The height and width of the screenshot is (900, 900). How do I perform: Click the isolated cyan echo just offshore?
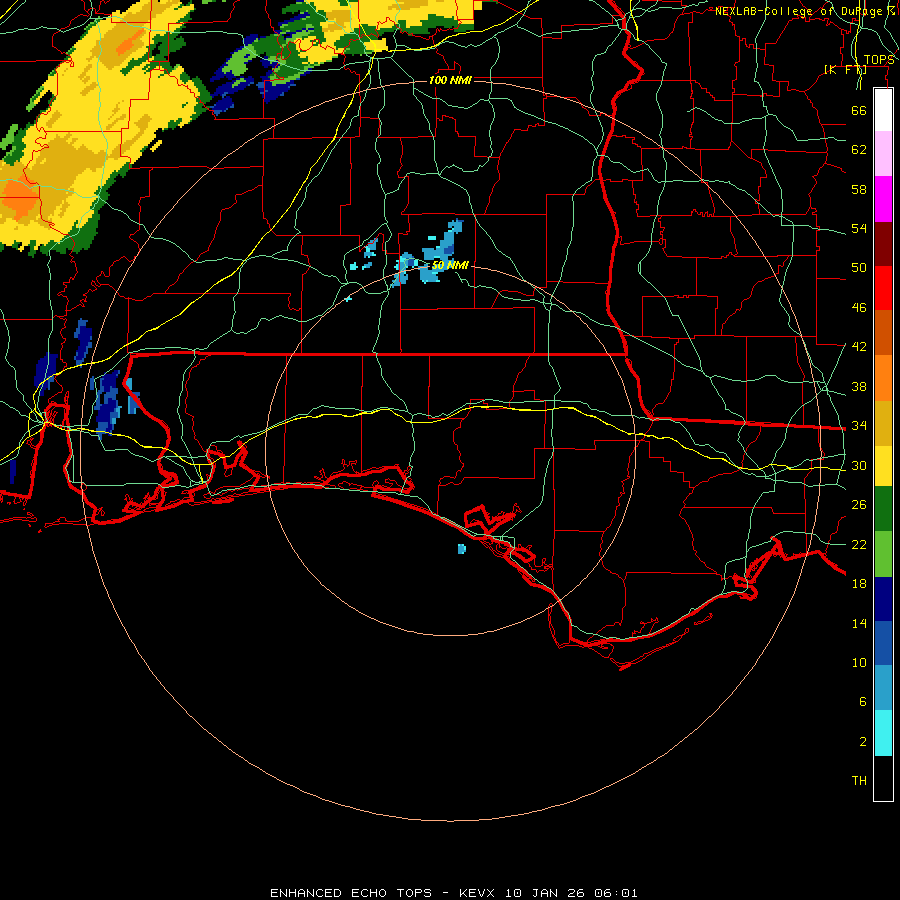[x=461, y=549]
